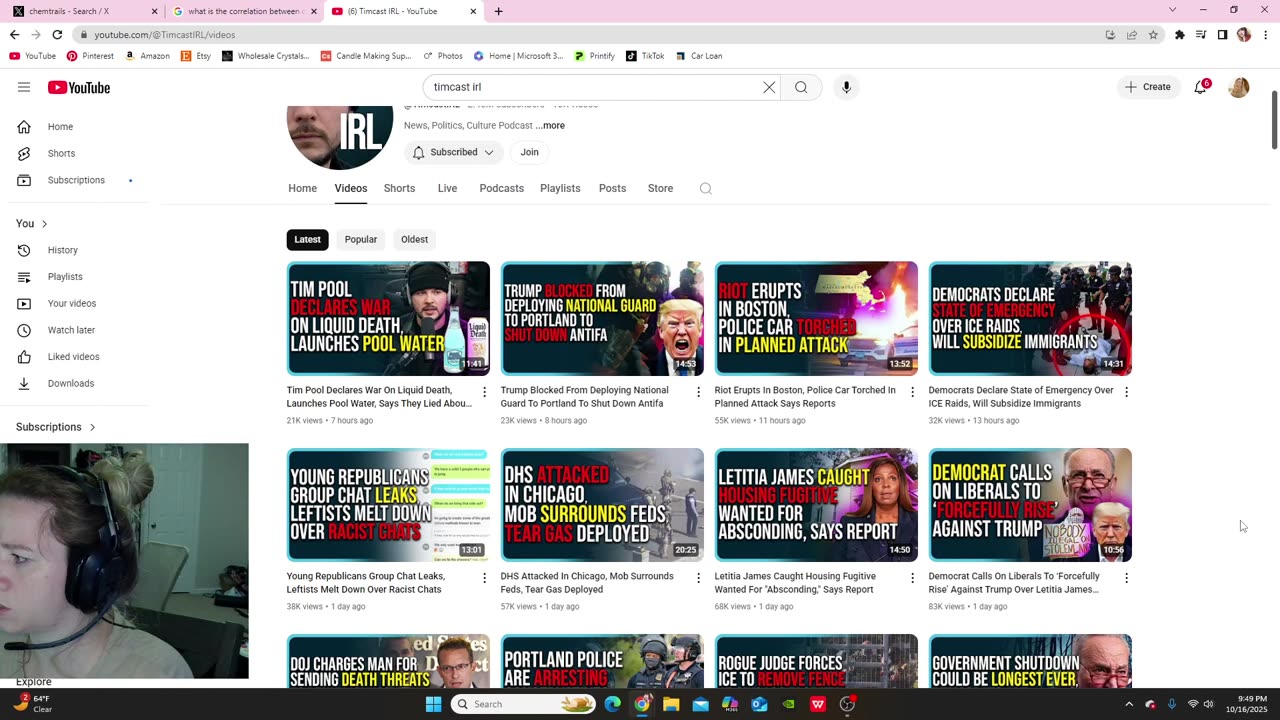Screen dimensions: 1280x720
Task: Open options for Democrat Calls On Liberals video
Action: pos(1126,578)
